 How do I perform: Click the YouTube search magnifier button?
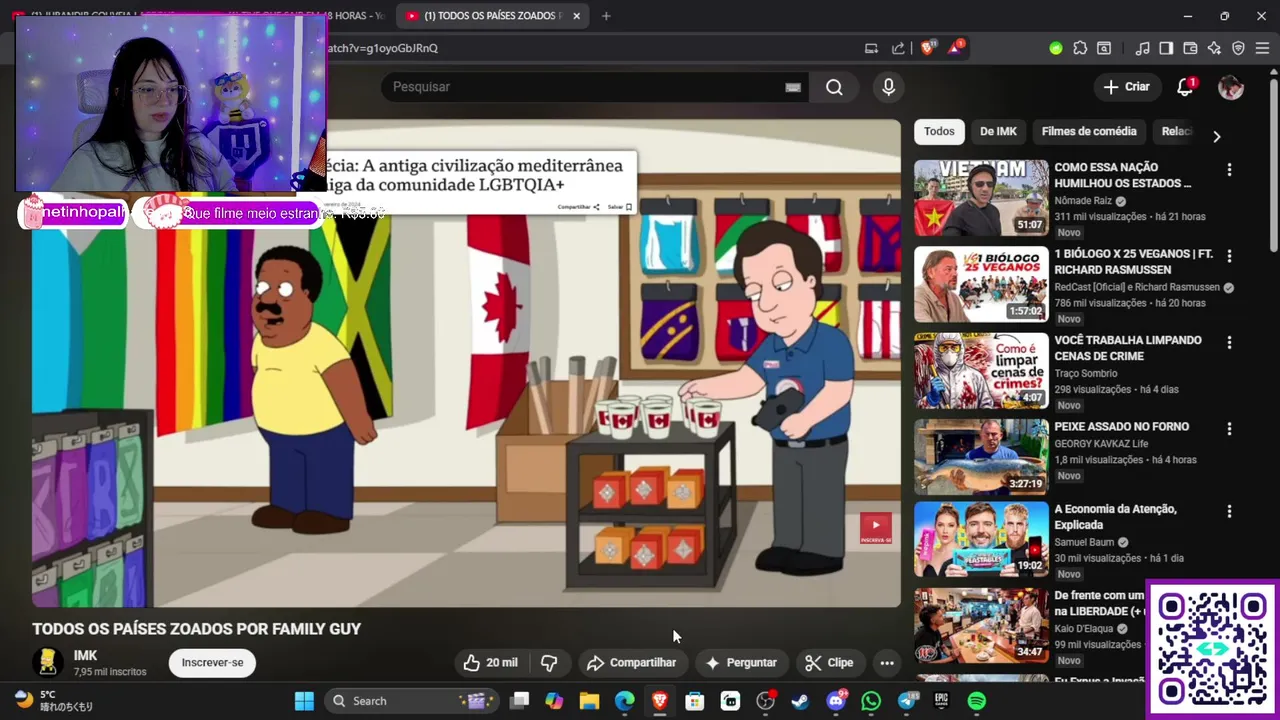coord(834,87)
